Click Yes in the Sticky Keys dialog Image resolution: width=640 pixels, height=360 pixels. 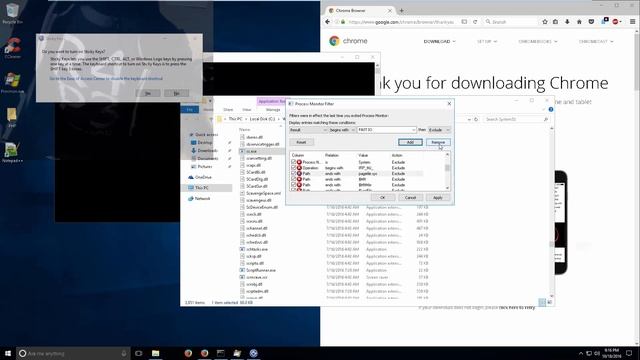[148, 93]
